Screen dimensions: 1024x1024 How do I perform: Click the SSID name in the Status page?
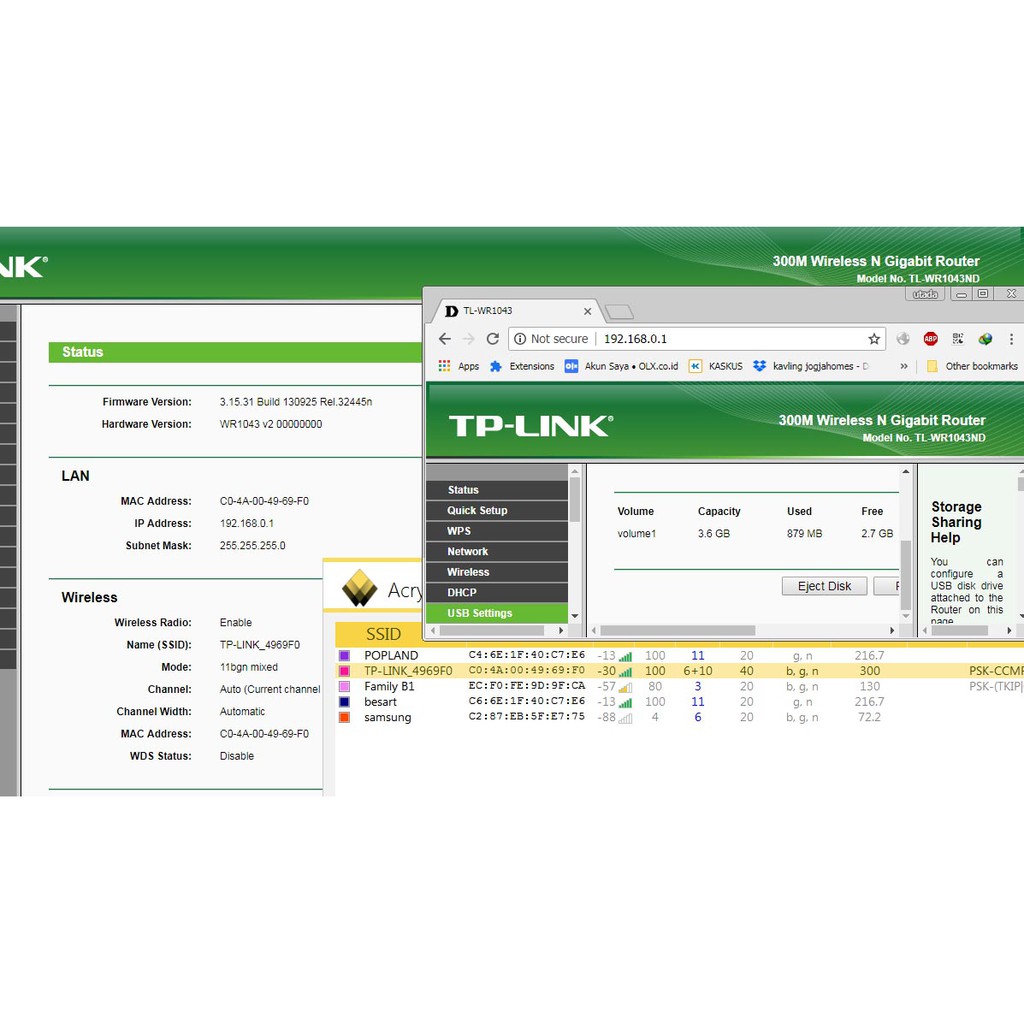click(260, 645)
